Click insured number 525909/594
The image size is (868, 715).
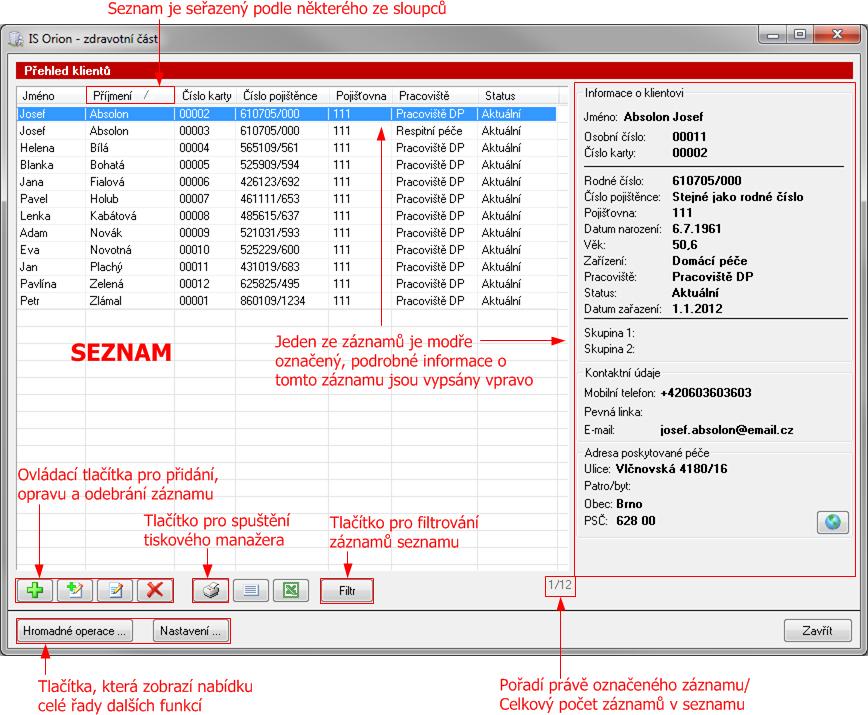click(x=270, y=165)
